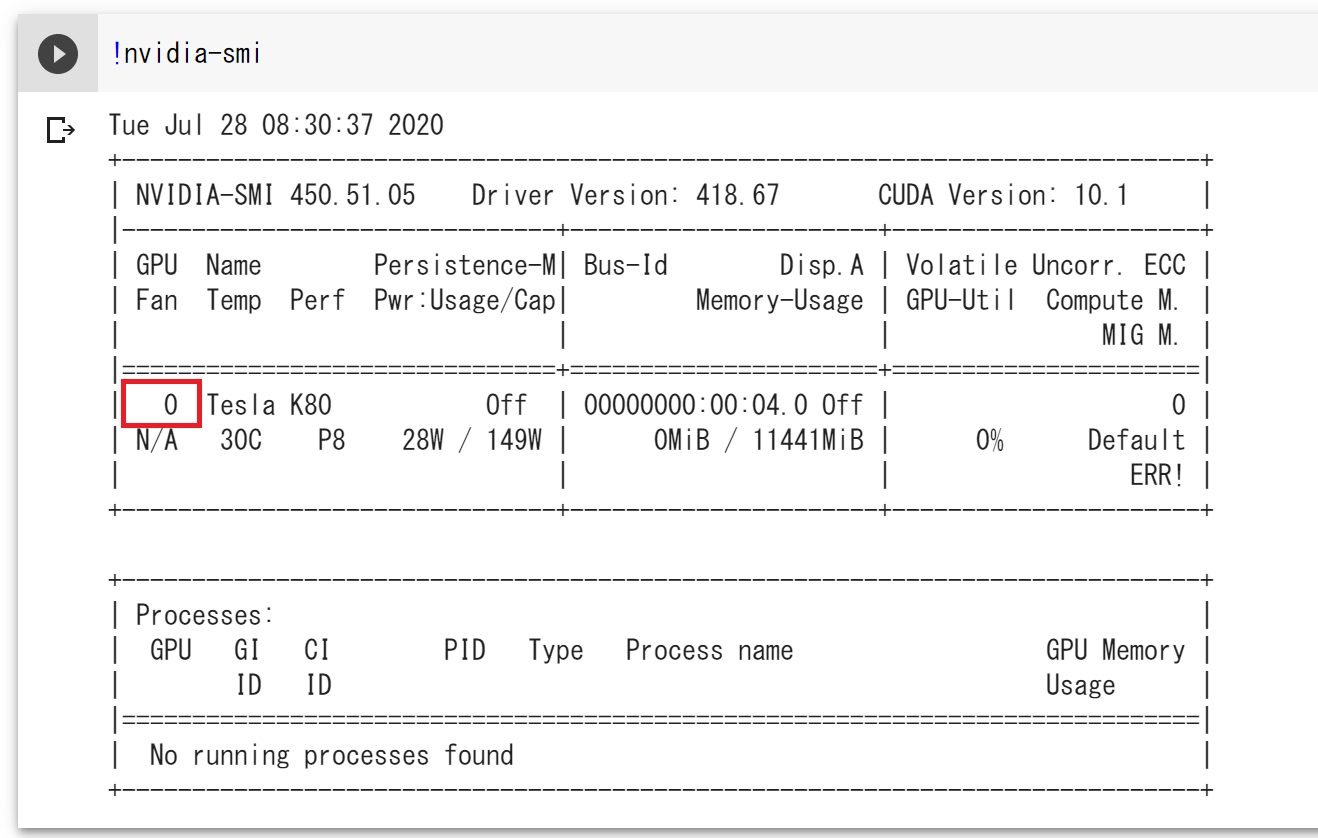This screenshot has height=838, width=1318.
Task: Click the Processes: header label
Action: pyautogui.click(x=205, y=615)
